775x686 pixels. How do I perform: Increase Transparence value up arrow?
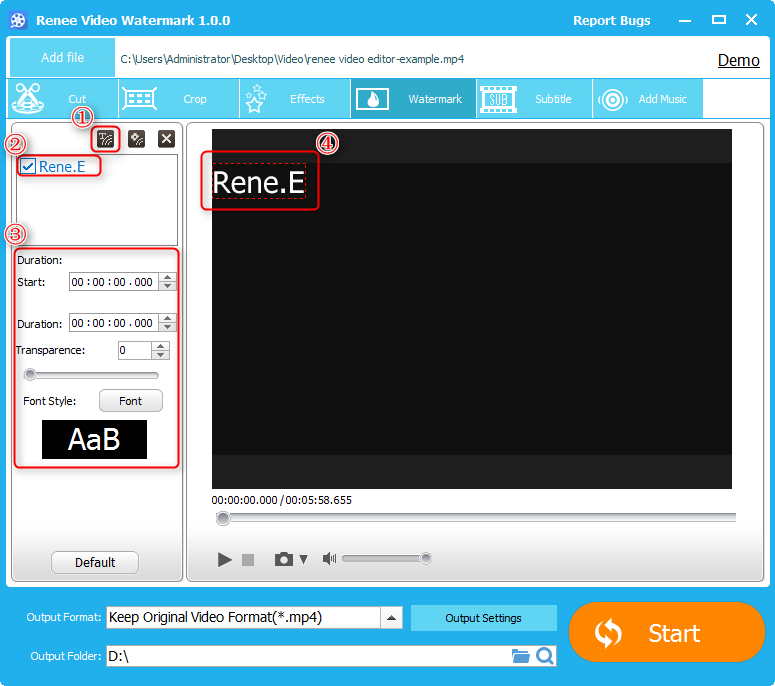(161, 346)
